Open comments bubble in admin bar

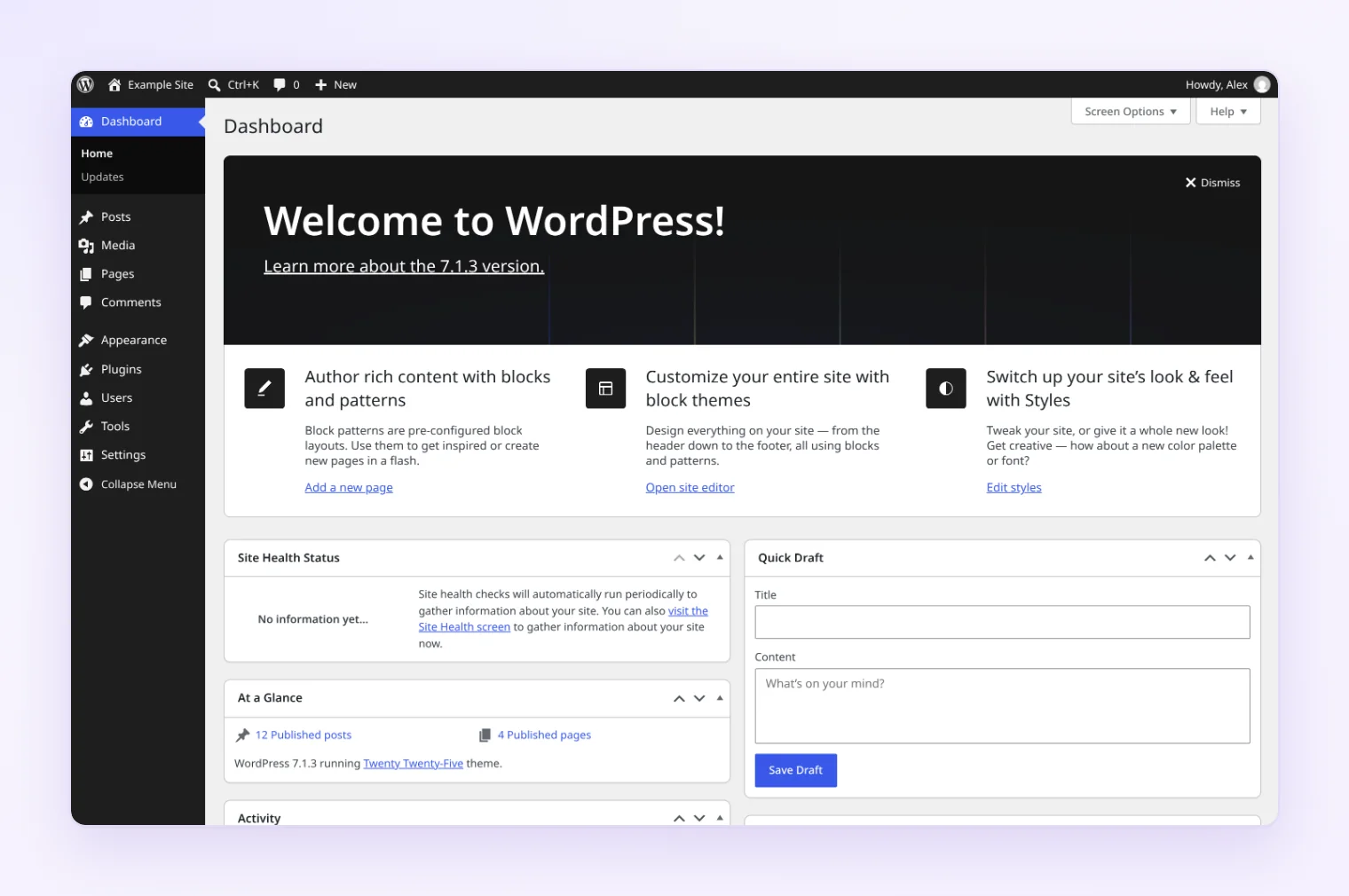[x=280, y=85]
